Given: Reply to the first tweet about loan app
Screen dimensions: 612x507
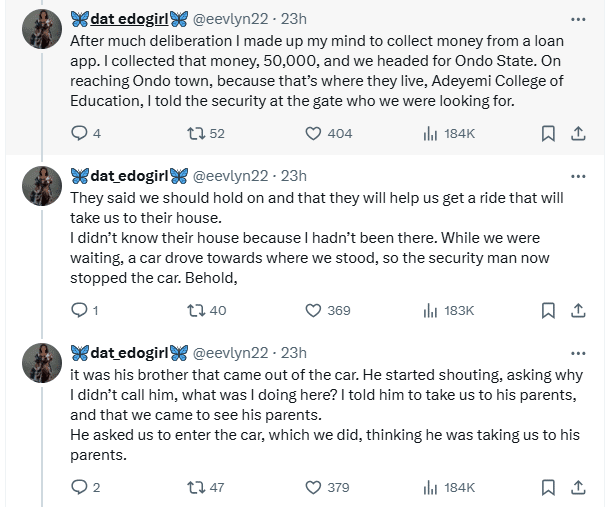Looking at the screenshot, I should [80, 133].
